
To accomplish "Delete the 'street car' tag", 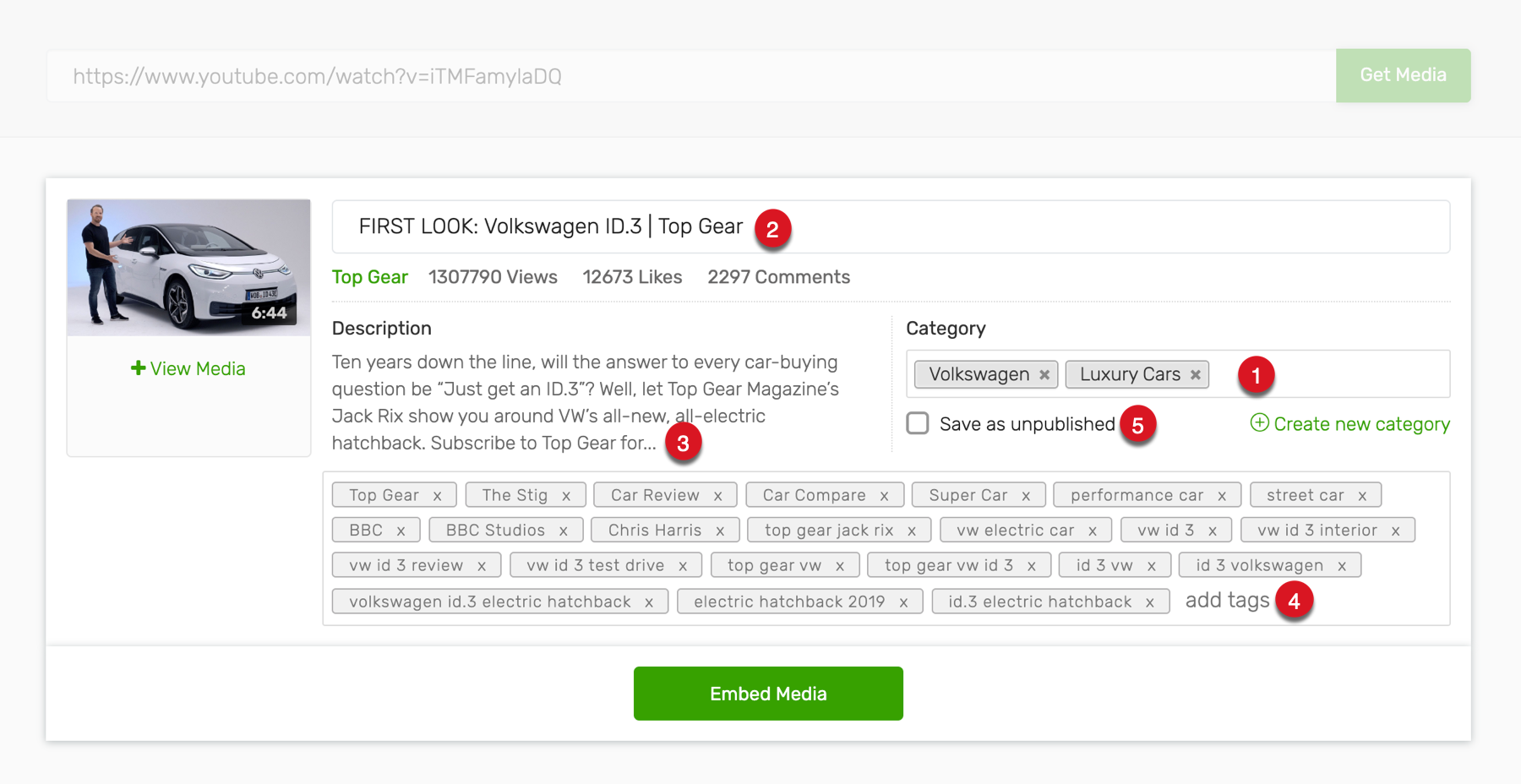I will click(1362, 496).
